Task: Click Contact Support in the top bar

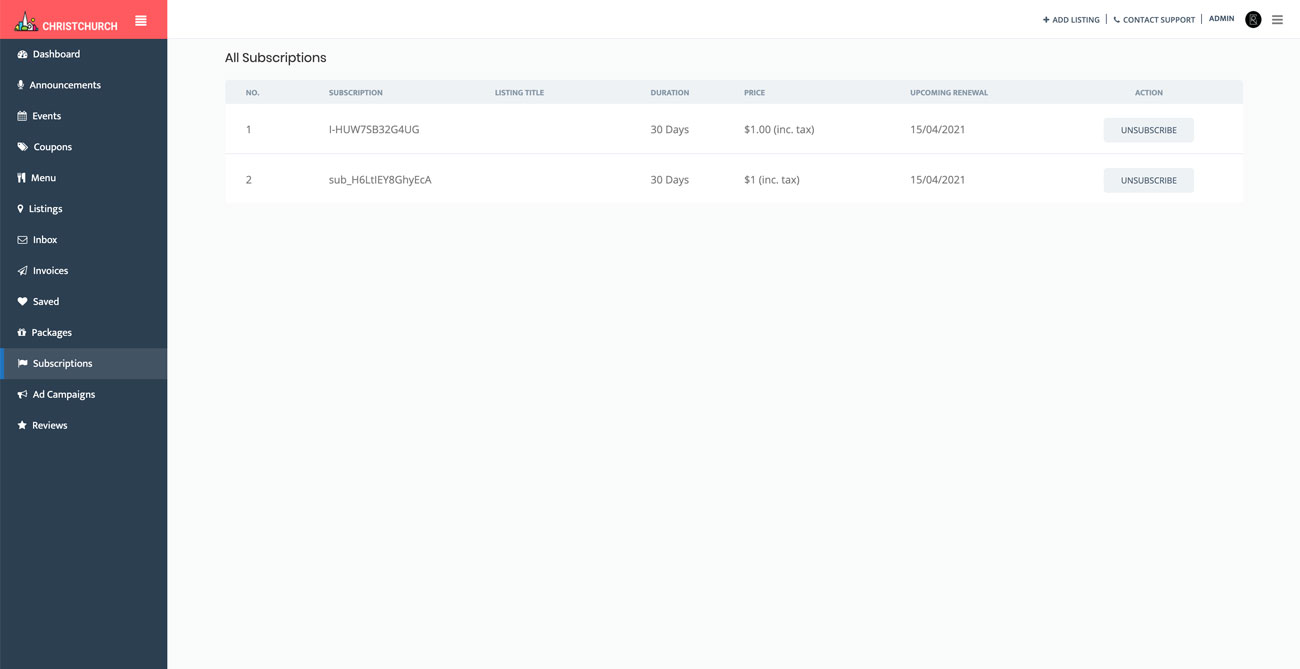Action: click(x=1154, y=20)
